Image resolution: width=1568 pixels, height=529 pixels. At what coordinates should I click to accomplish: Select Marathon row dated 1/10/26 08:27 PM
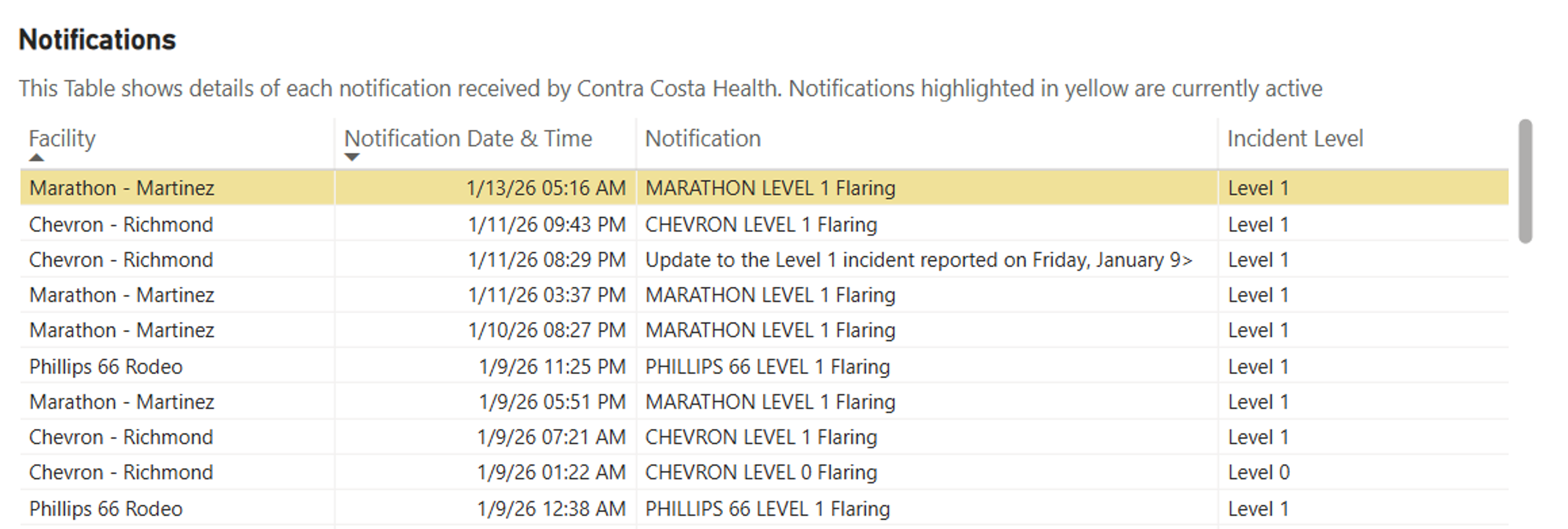(x=122, y=330)
